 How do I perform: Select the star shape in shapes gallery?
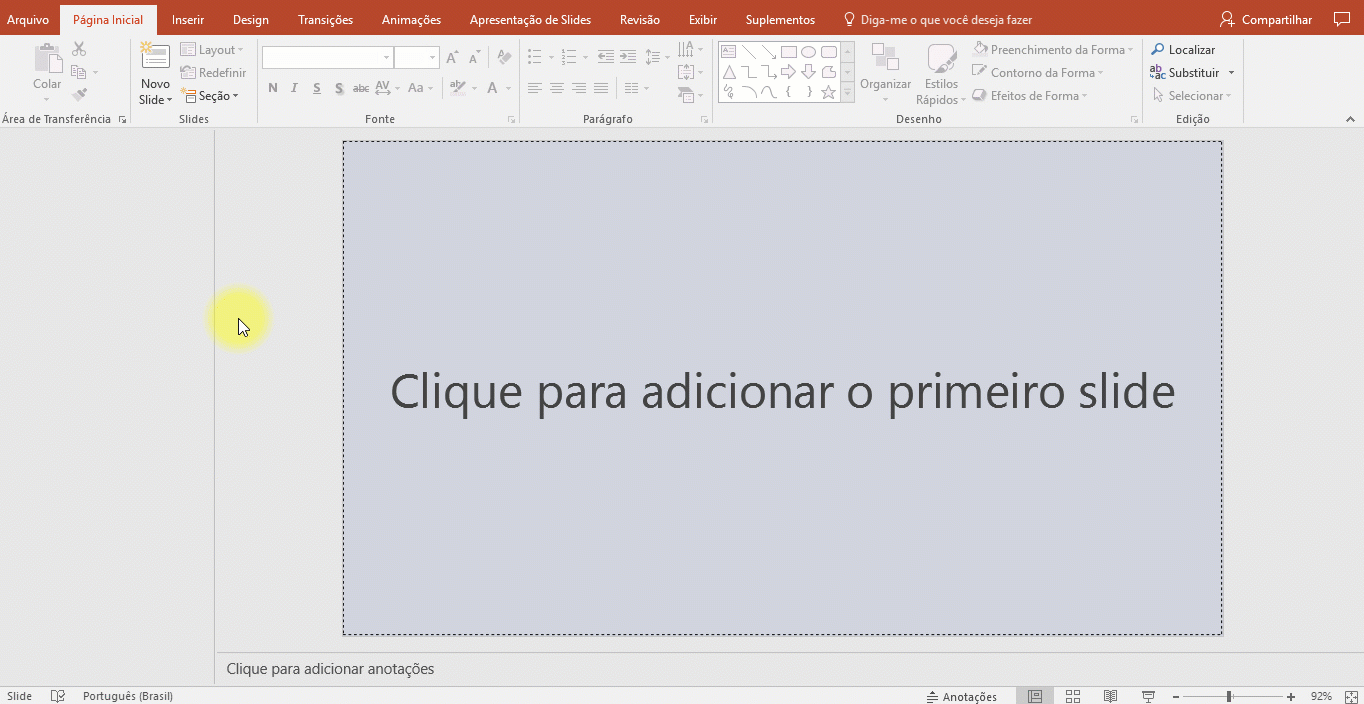pyautogui.click(x=828, y=92)
